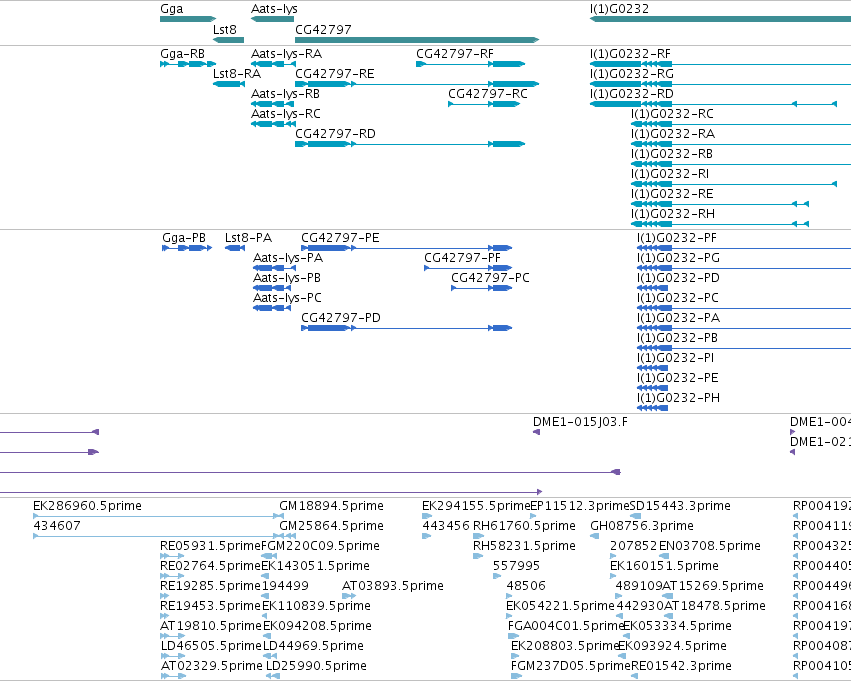Select l(1)G0232-RA transcript label
The image size is (851, 681).
click(672, 134)
